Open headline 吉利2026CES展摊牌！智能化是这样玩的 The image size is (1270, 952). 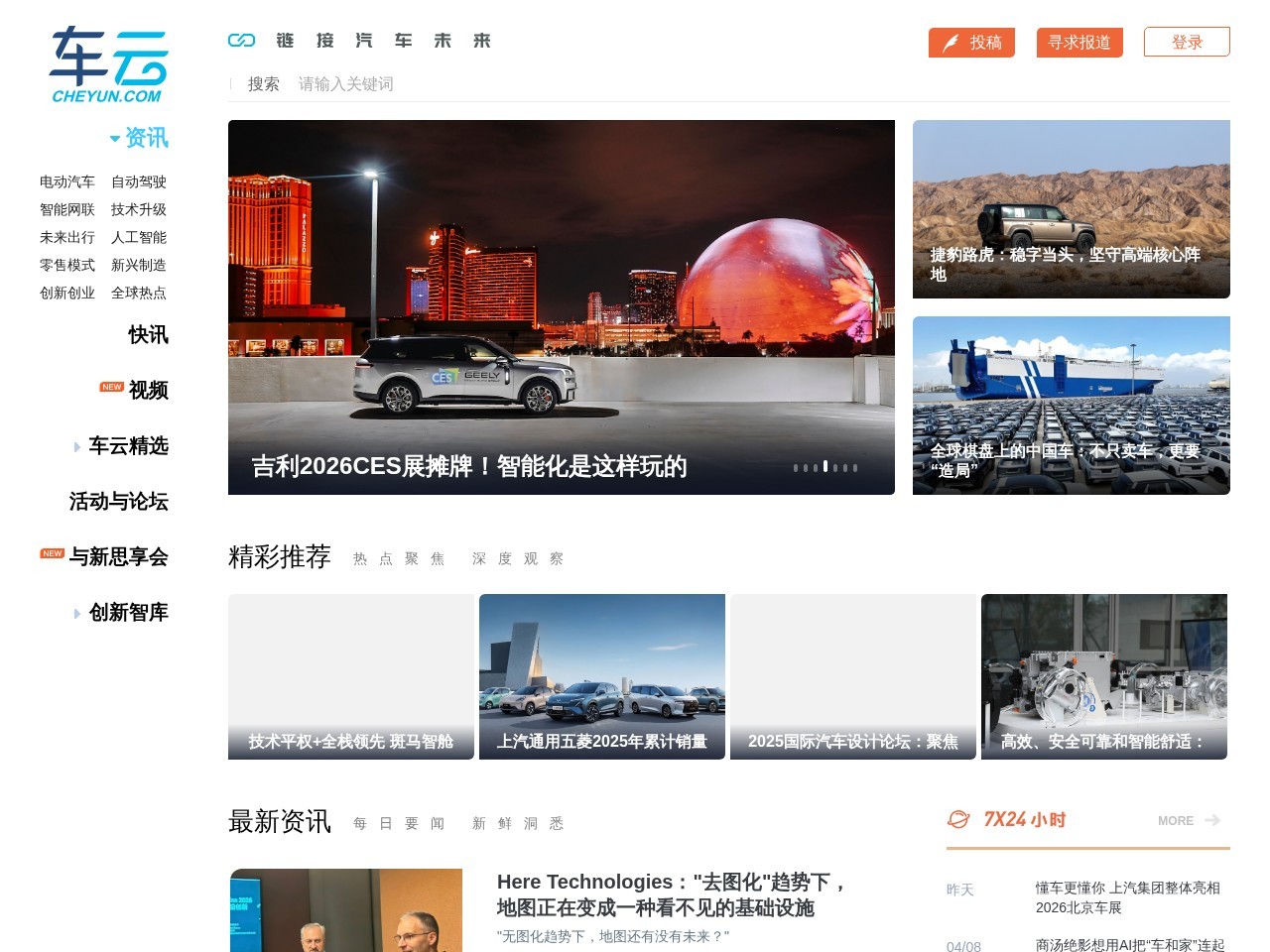(x=469, y=466)
